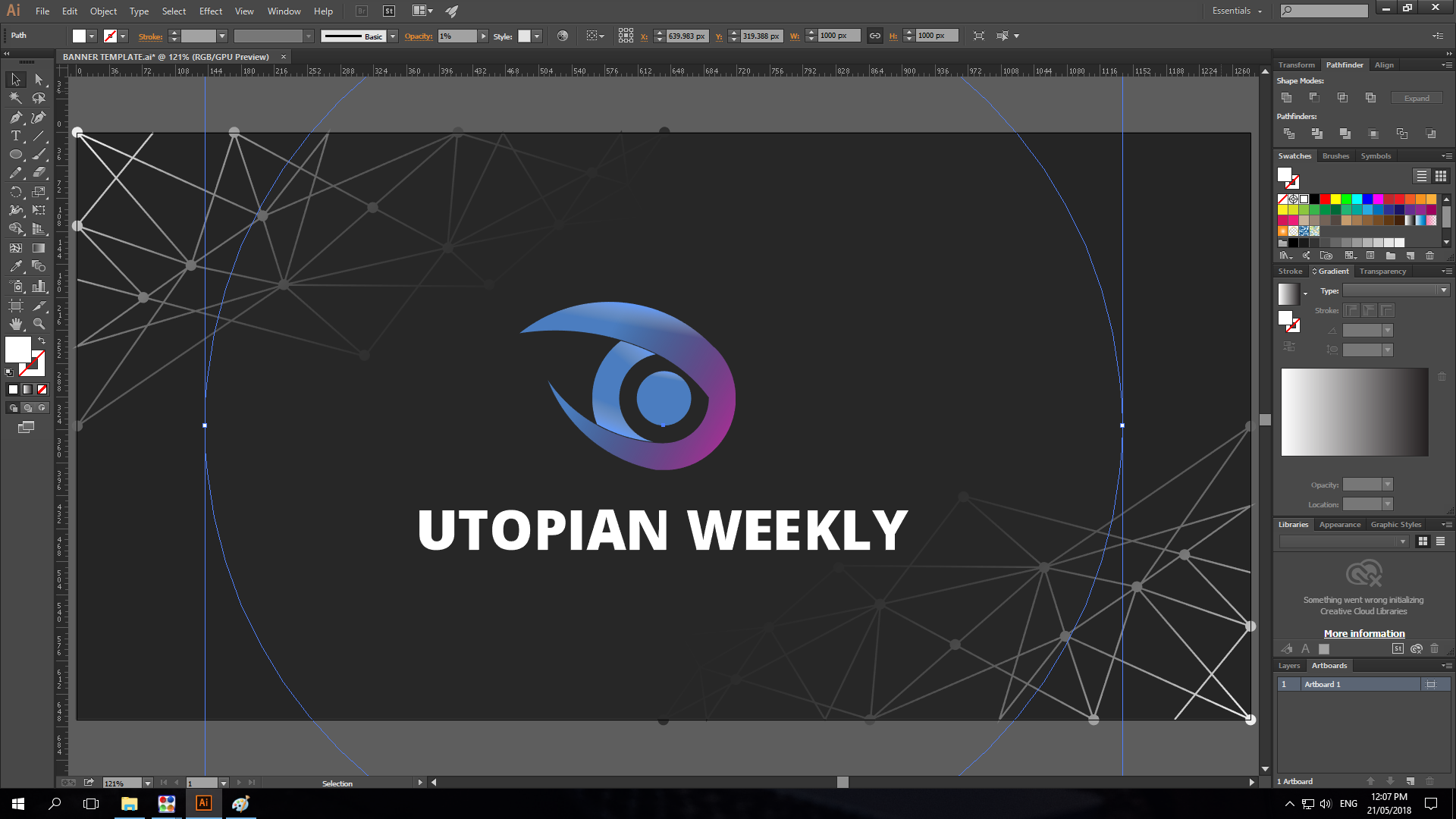Toggle Constrain Width and Height Proportions link
Viewport: 1456px width, 819px height.
tap(874, 36)
